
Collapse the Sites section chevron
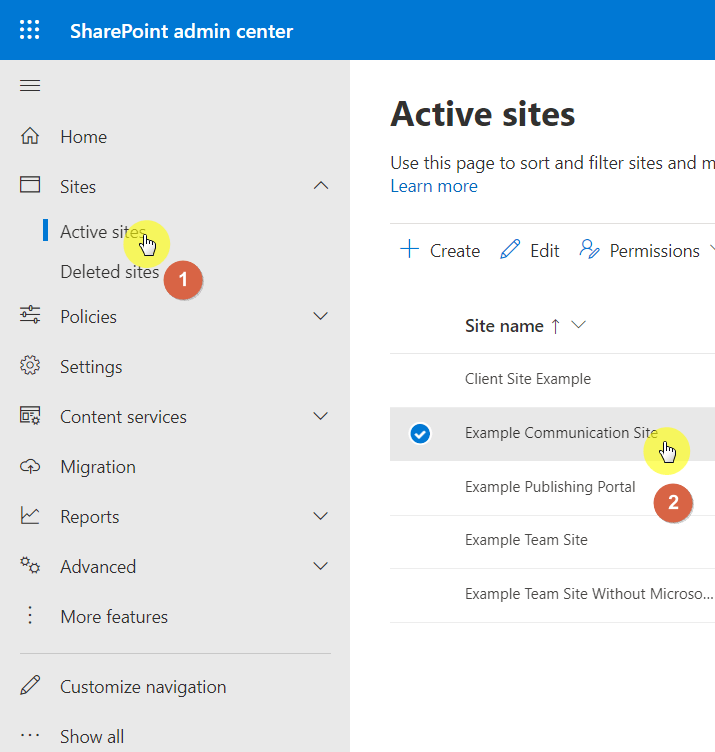pos(321,186)
